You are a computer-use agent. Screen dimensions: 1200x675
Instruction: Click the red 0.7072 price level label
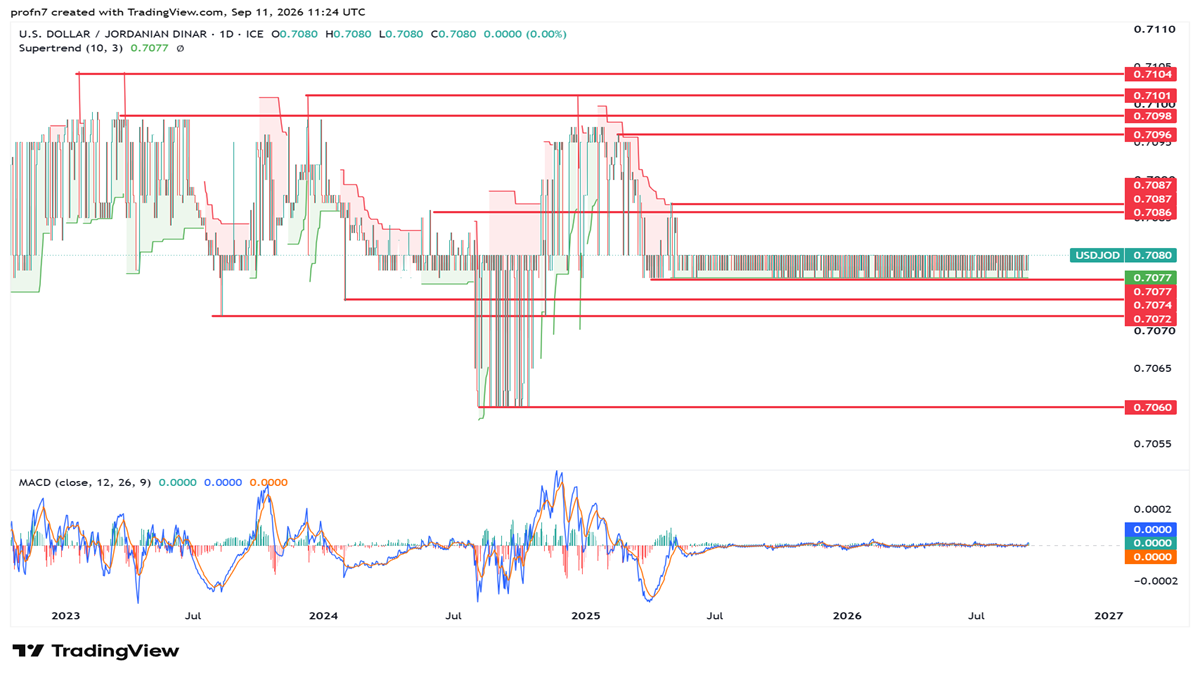(1151, 319)
